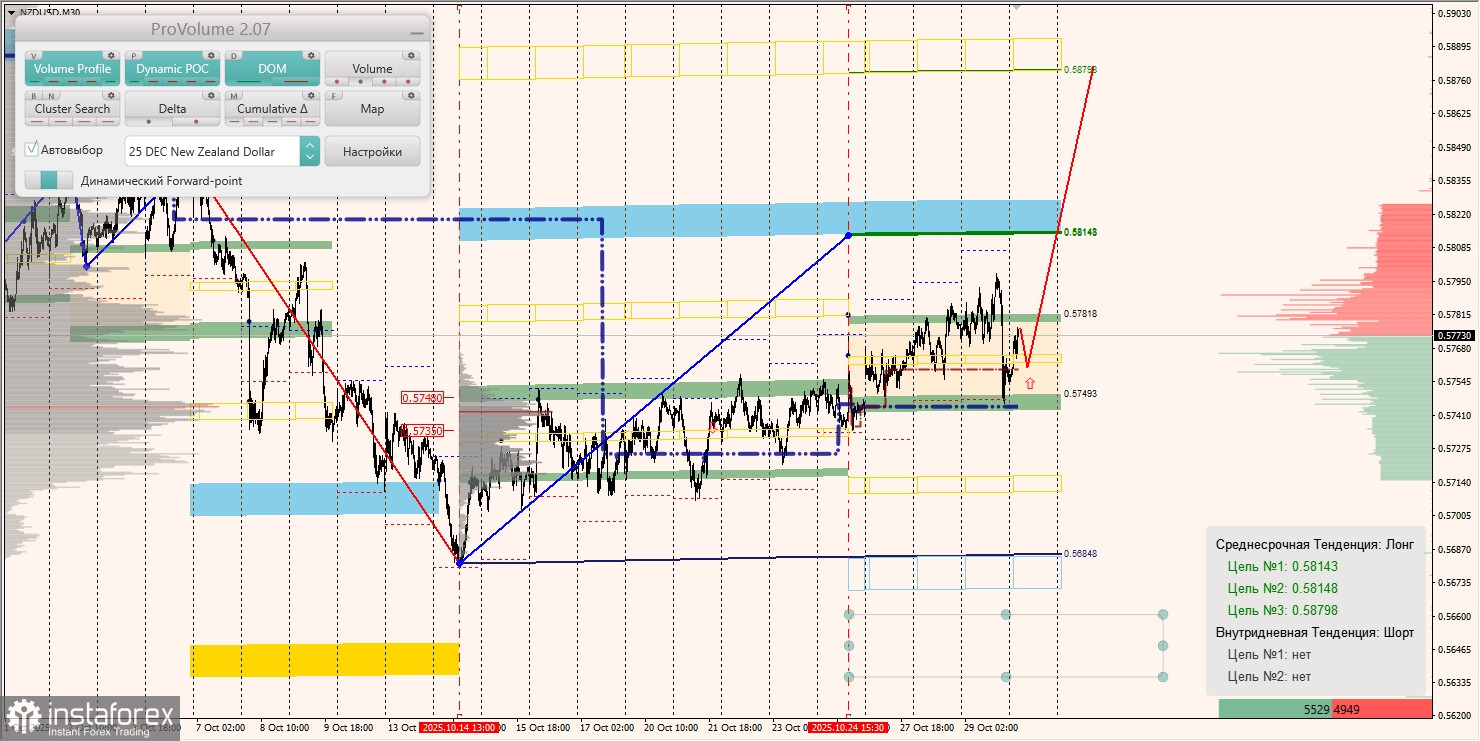Open the Map settings gear
1480x741 pixels.
click(412, 96)
